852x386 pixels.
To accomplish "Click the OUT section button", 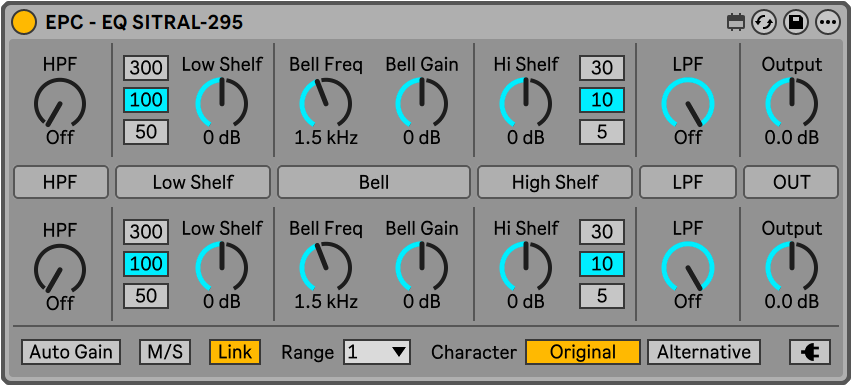I will (x=791, y=182).
